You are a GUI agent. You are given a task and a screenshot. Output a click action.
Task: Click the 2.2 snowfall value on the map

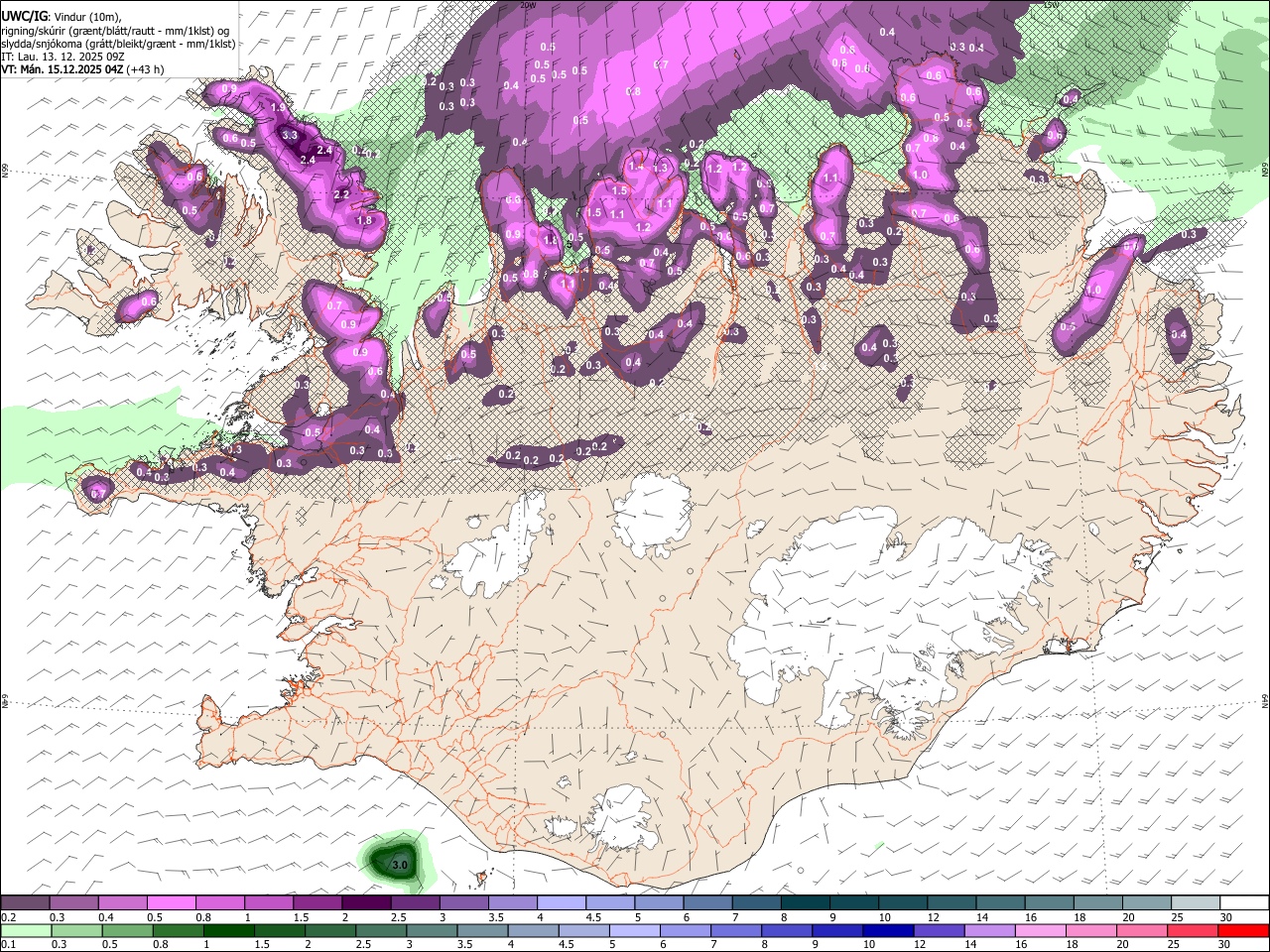coord(342,194)
